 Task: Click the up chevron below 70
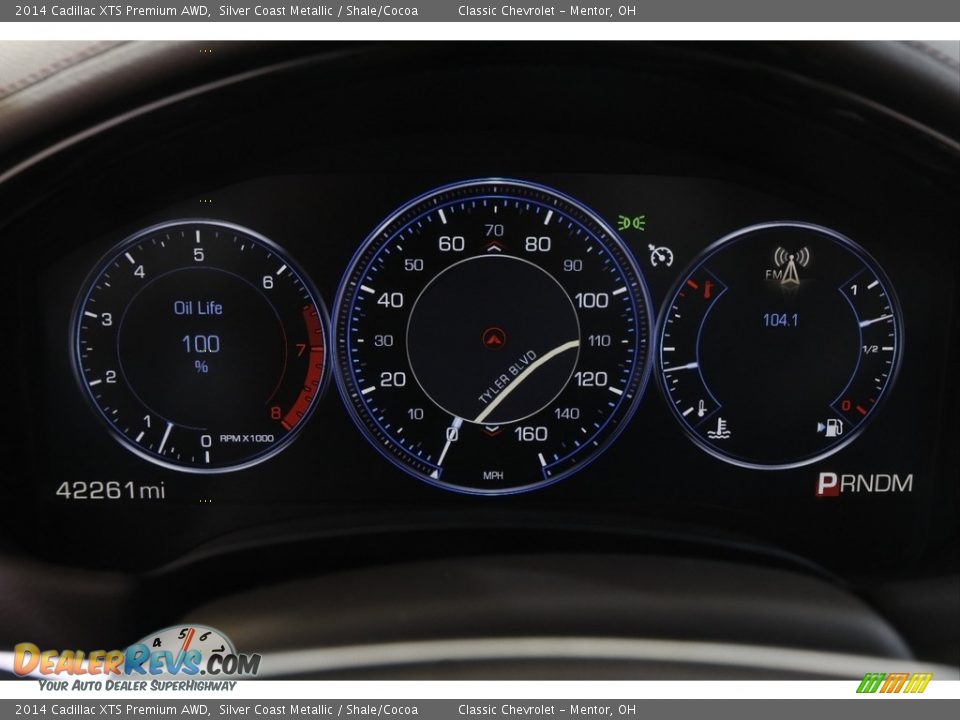point(494,247)
